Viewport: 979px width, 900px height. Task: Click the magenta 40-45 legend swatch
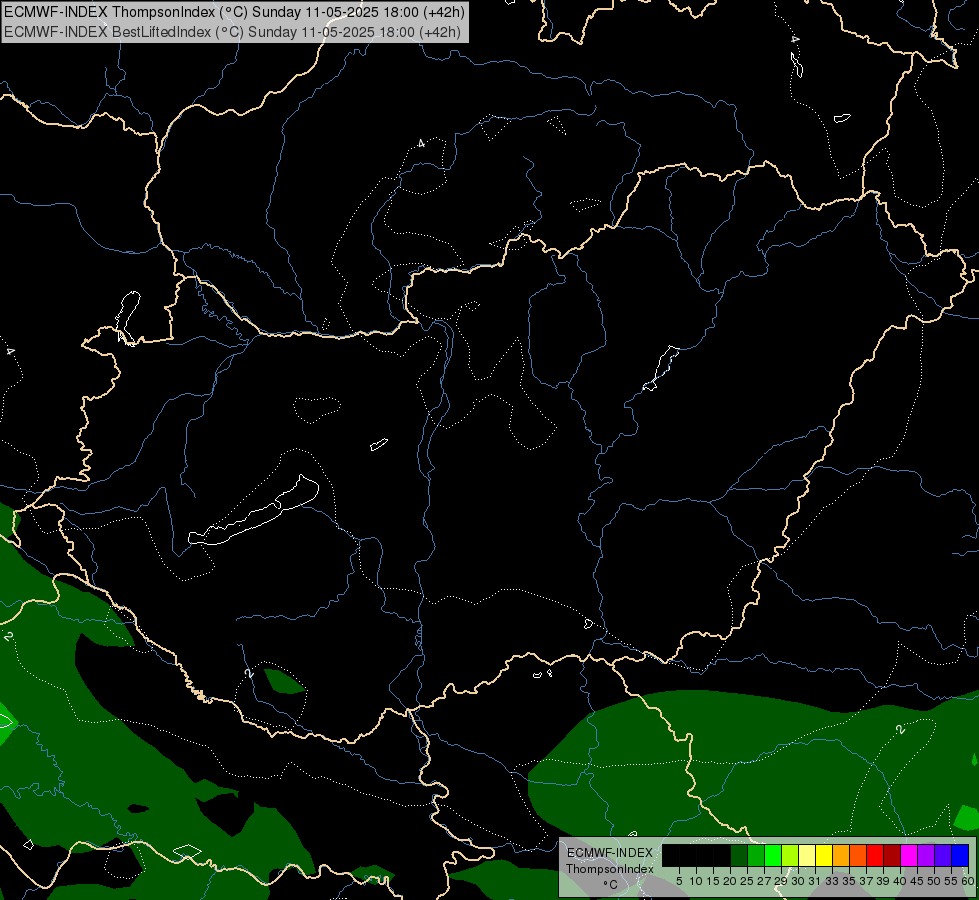[909, 855]
